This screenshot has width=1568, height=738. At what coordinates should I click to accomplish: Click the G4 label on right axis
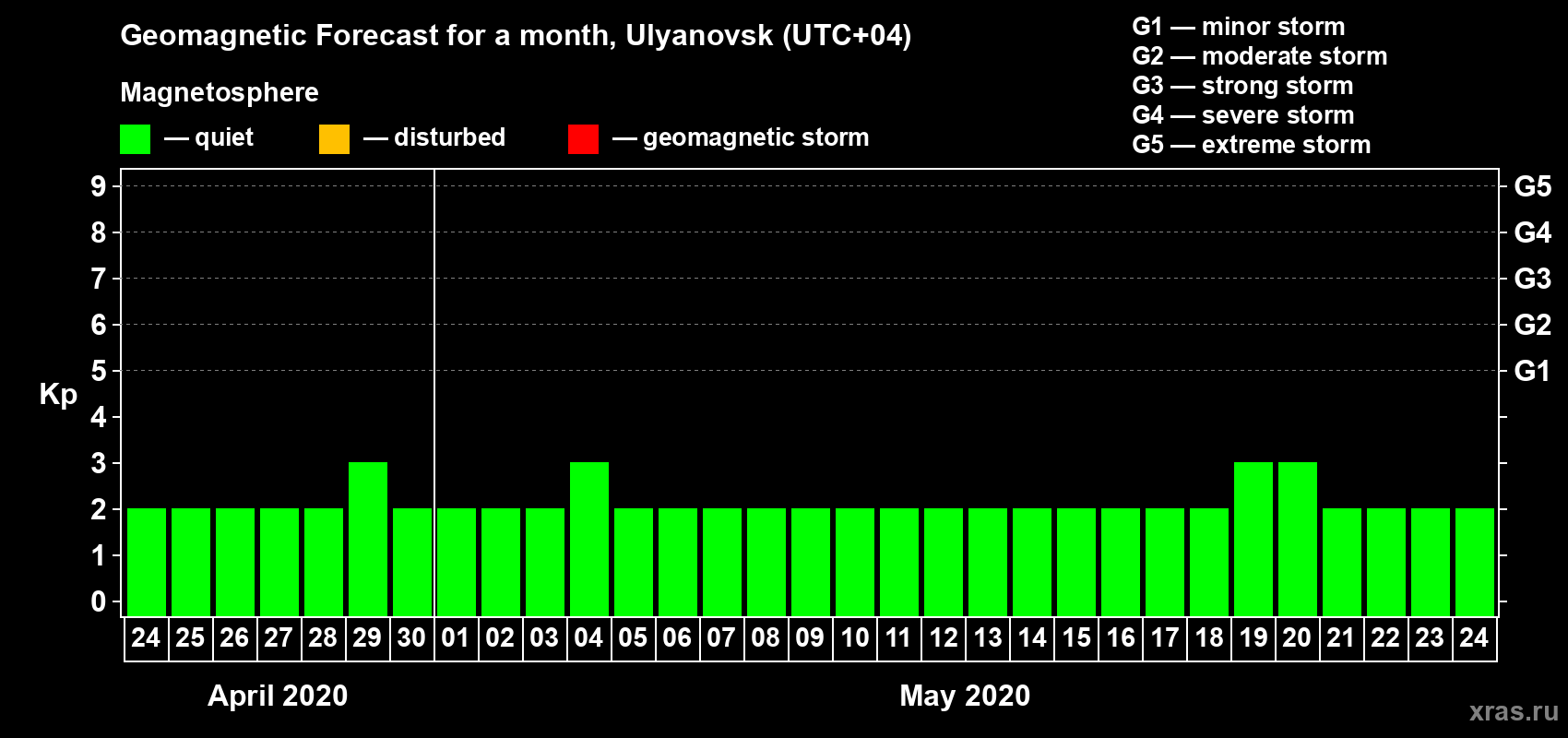1533,232
